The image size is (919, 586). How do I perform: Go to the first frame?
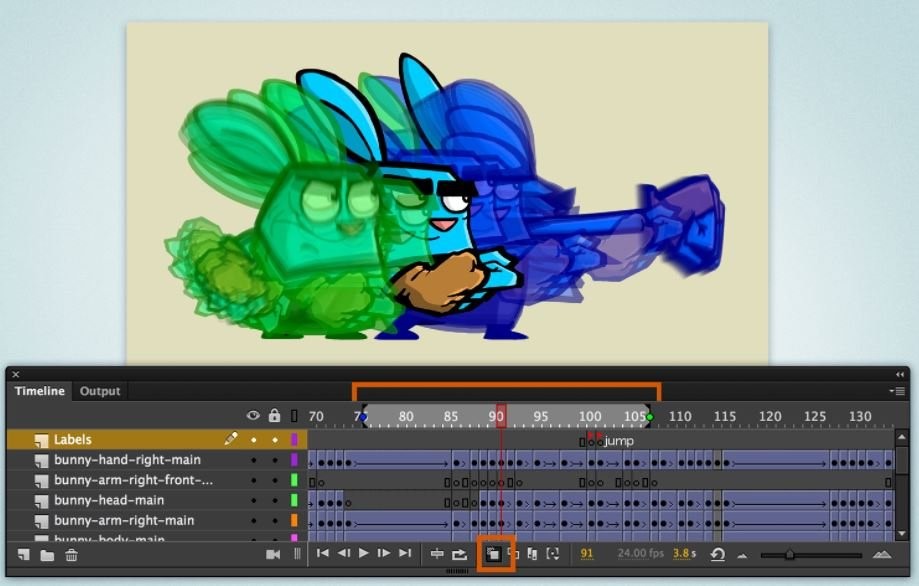pyautogui.click(x=322, y=553)
